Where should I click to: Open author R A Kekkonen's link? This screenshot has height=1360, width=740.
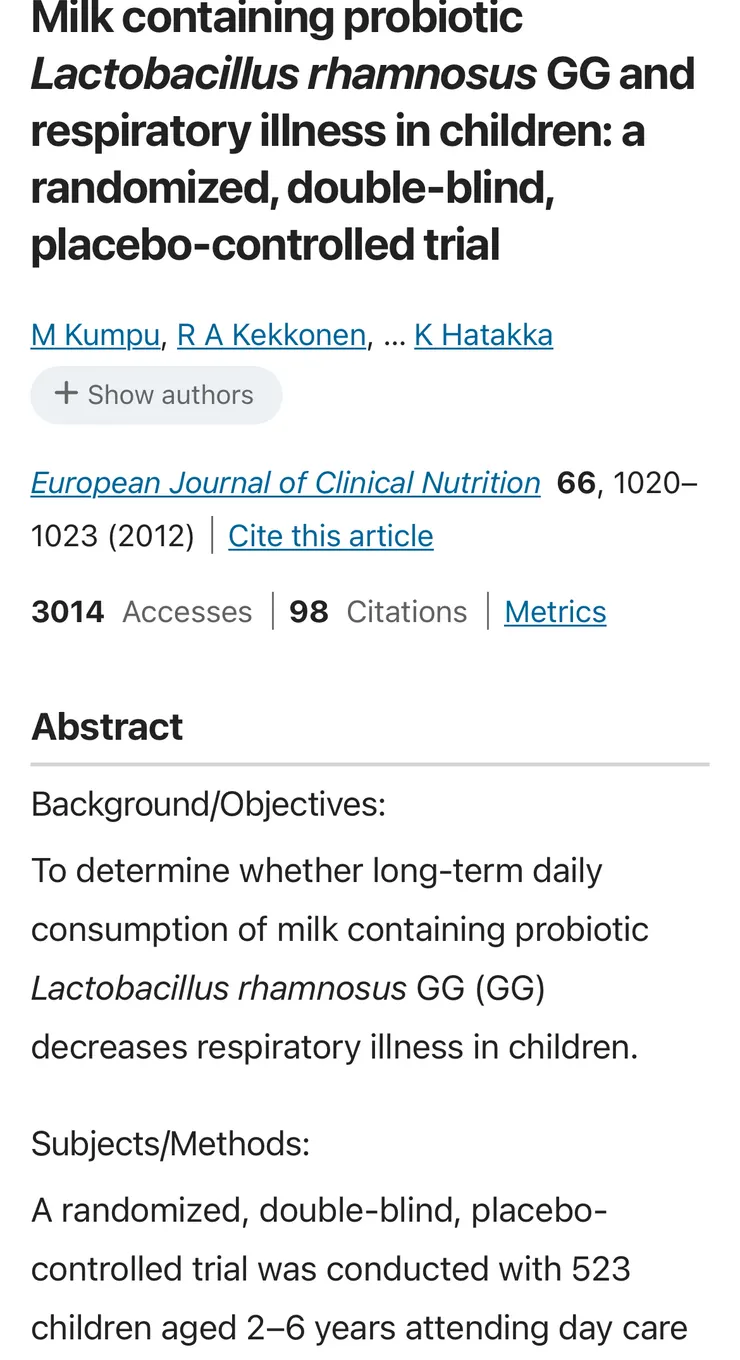pyautogui.click(x=271, y=335)
